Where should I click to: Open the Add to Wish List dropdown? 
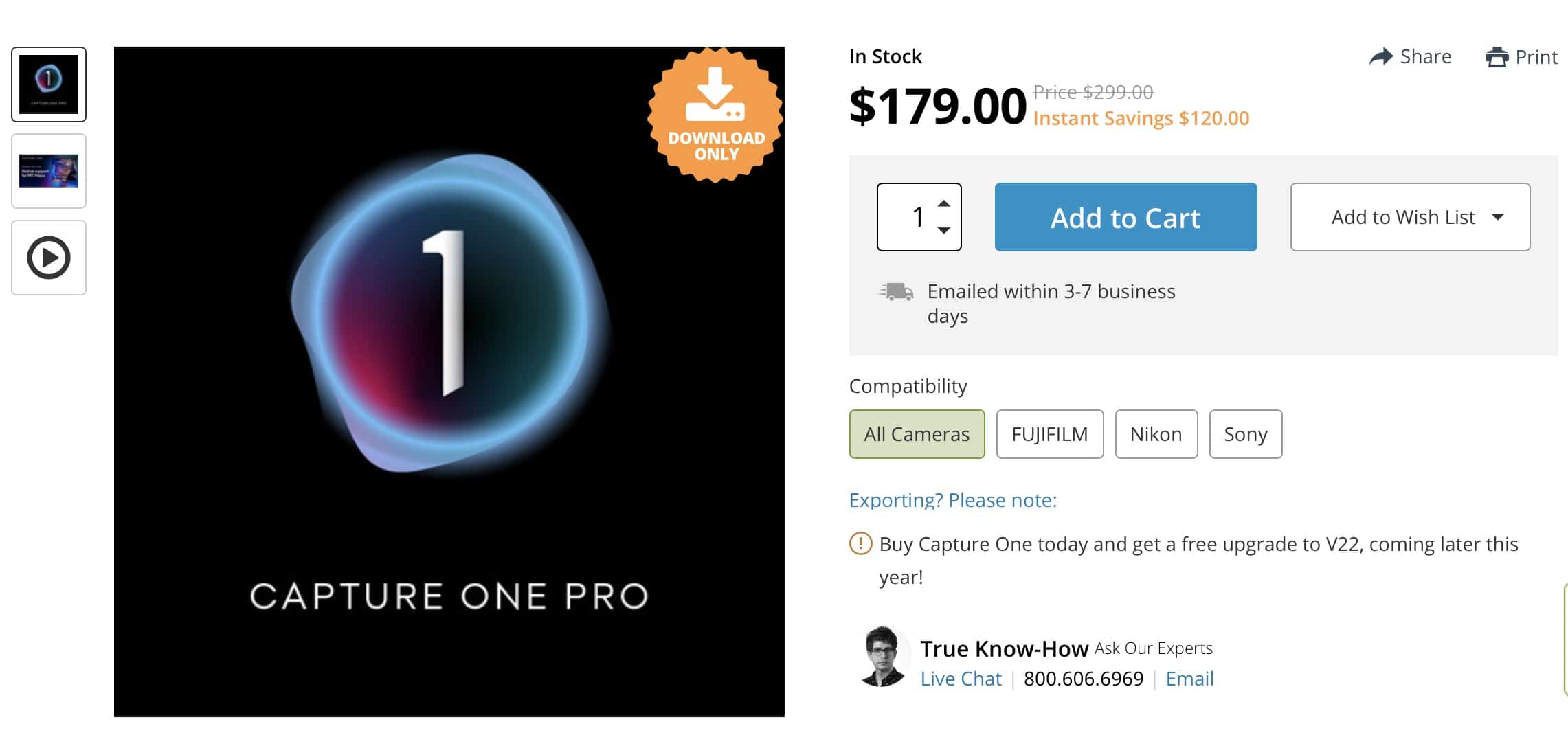click(x=1410, y=217)
